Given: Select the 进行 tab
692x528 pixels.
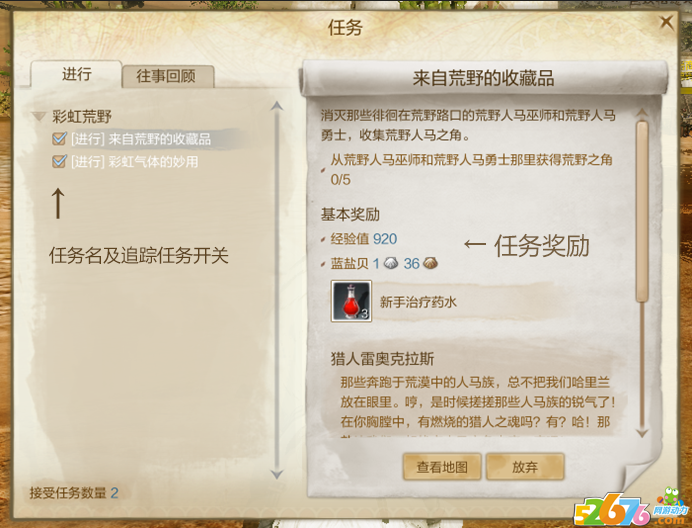Looking at the screenshot, I should 76,74.
